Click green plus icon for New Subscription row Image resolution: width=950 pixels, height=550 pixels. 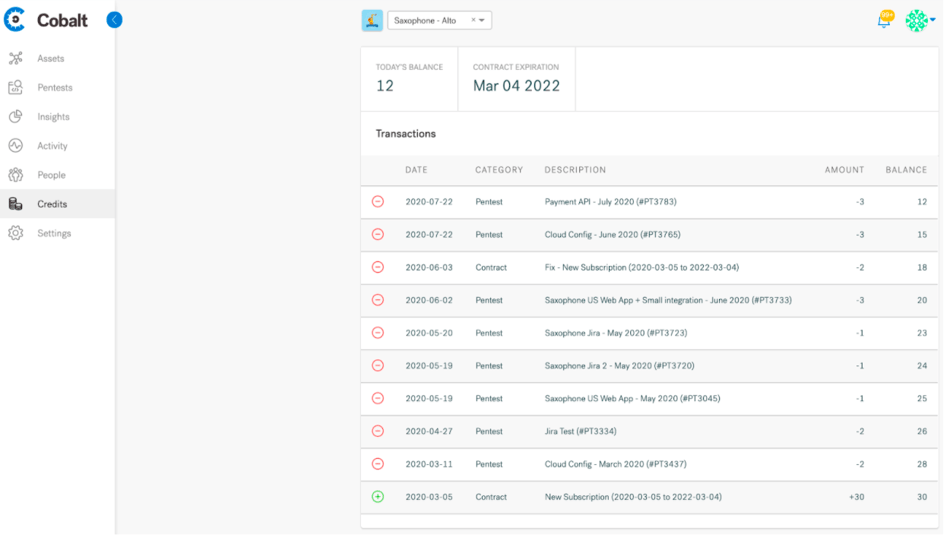[x=377, y=496]
